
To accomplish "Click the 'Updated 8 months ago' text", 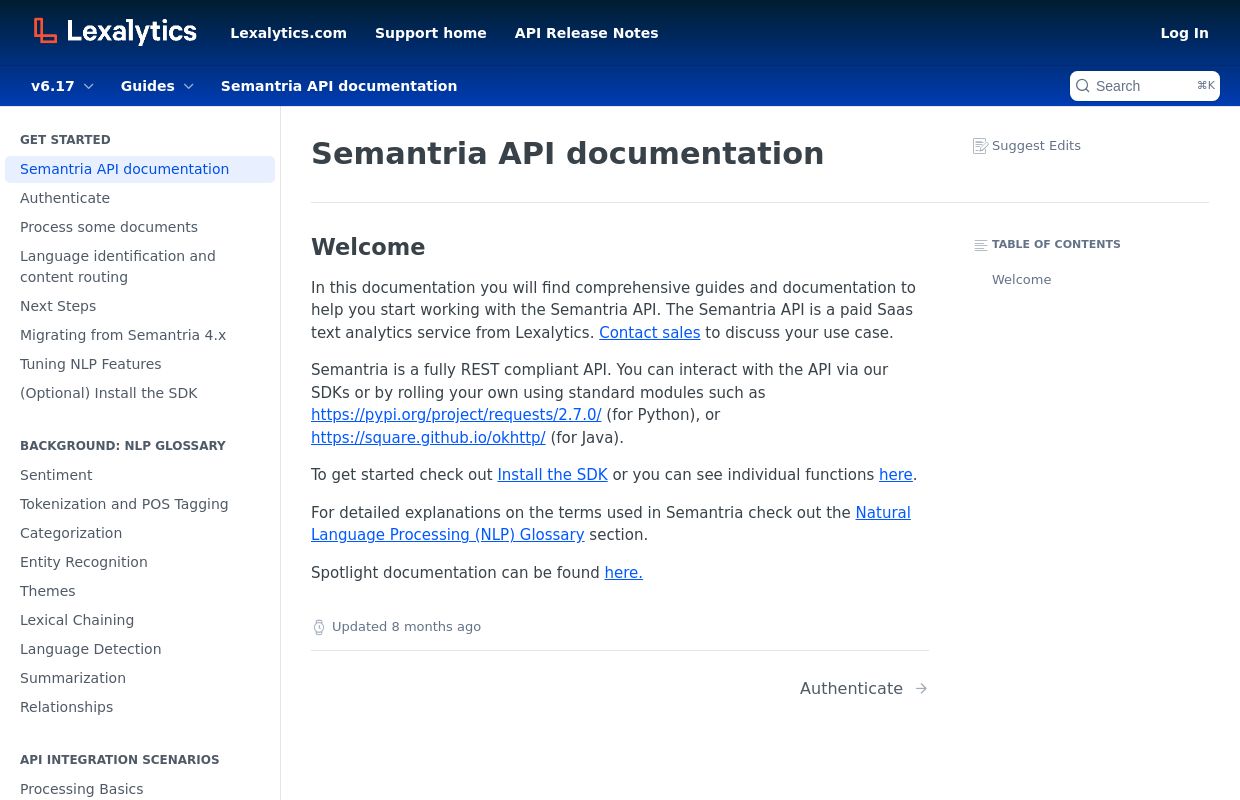I will click(406, 627).
